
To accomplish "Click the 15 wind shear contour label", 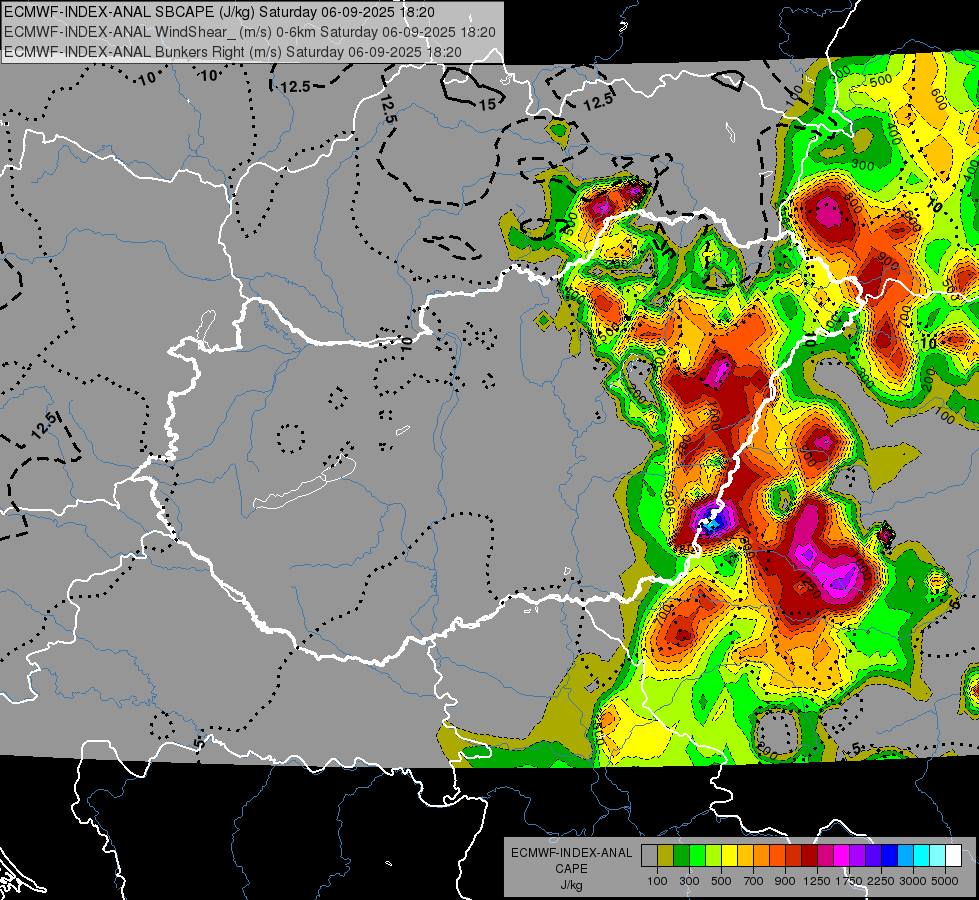I will pyautogui.click(x=488, y=104).
